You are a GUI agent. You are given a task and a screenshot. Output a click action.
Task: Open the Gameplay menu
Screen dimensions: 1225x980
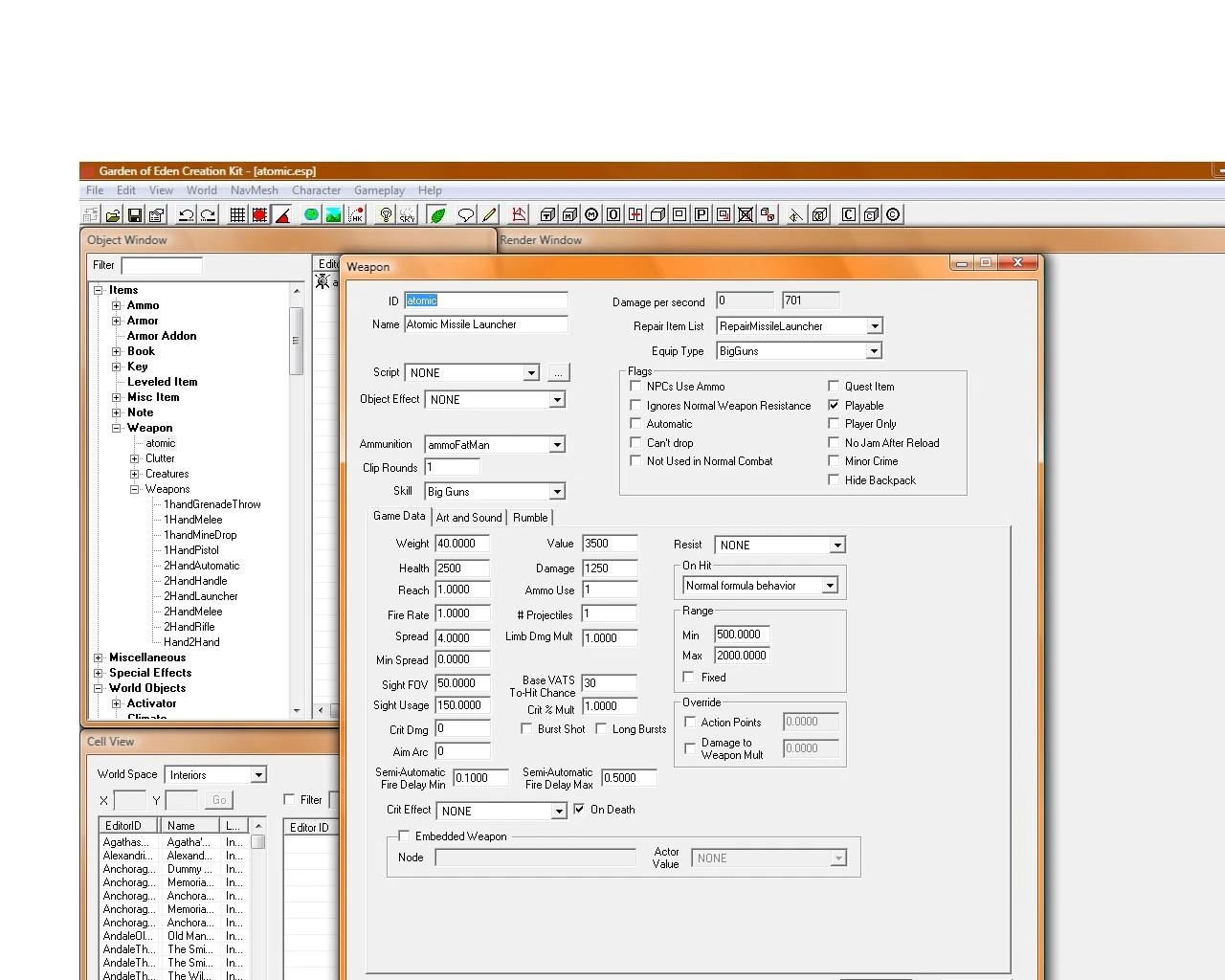coord(379,190)
